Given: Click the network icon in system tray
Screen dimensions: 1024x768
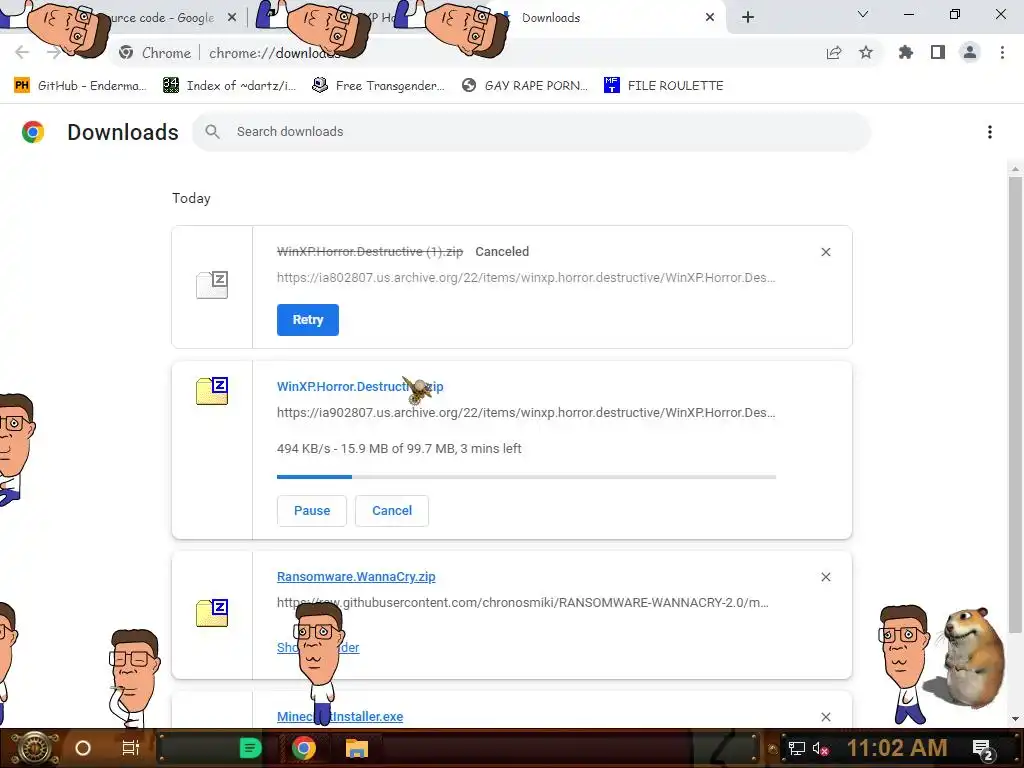Looking at the screenshot, I should tap(796, 748).
